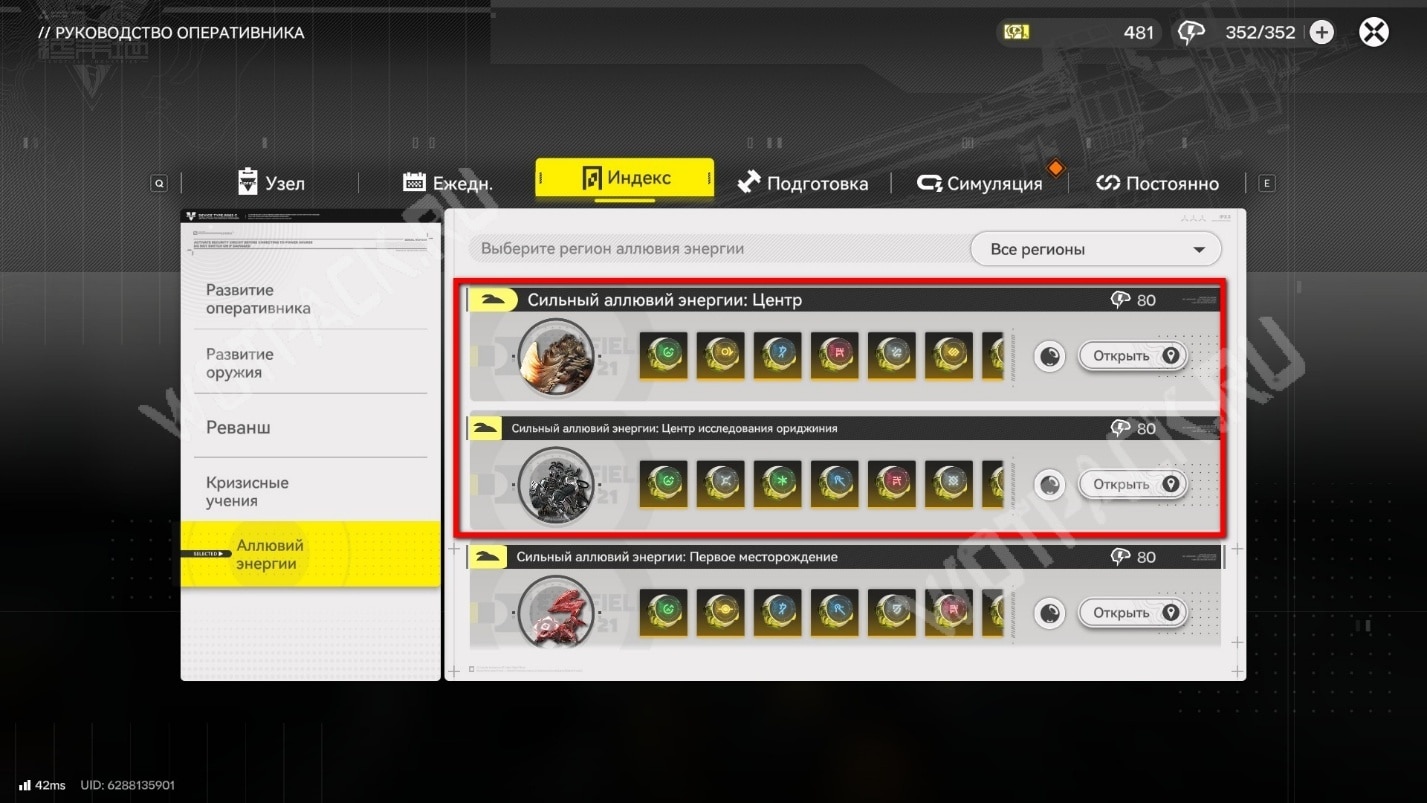Screen dimensions: 1427x803
Task: Open the Ежедн. tab
Action: (447, 183)
